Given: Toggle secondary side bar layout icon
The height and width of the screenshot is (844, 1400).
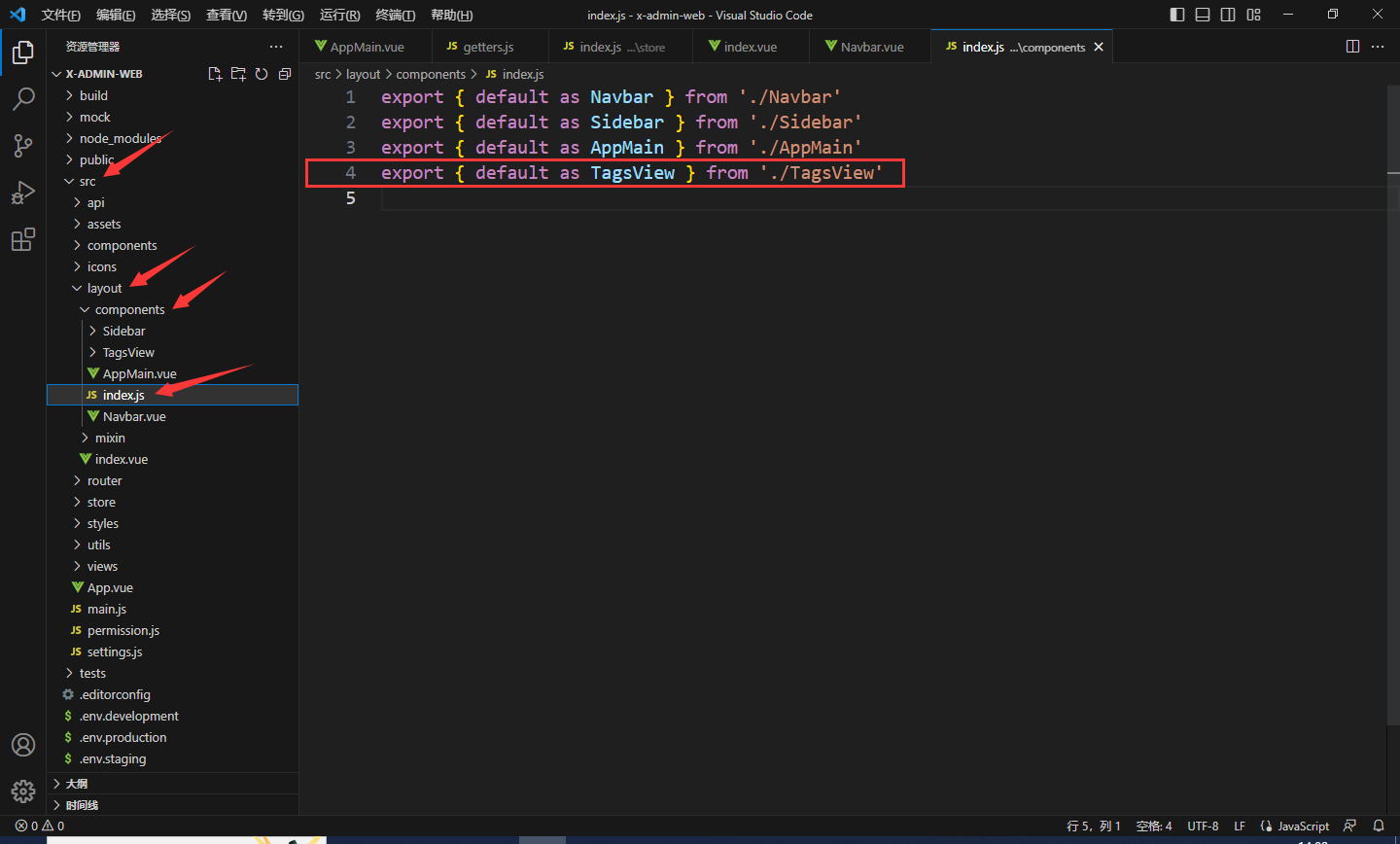Looking at the screenshot, I should pos(1228,15).
